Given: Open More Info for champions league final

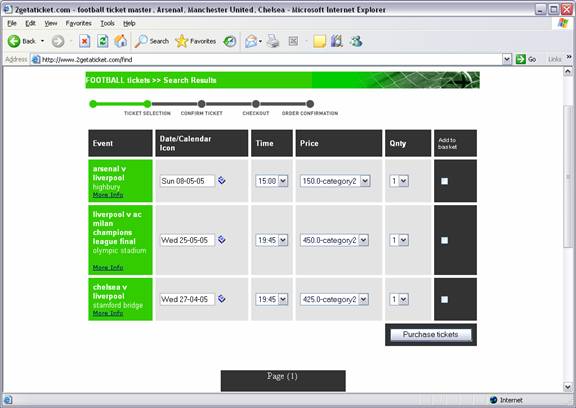Looking at the screenshot, I should click(x=108, y=268).
